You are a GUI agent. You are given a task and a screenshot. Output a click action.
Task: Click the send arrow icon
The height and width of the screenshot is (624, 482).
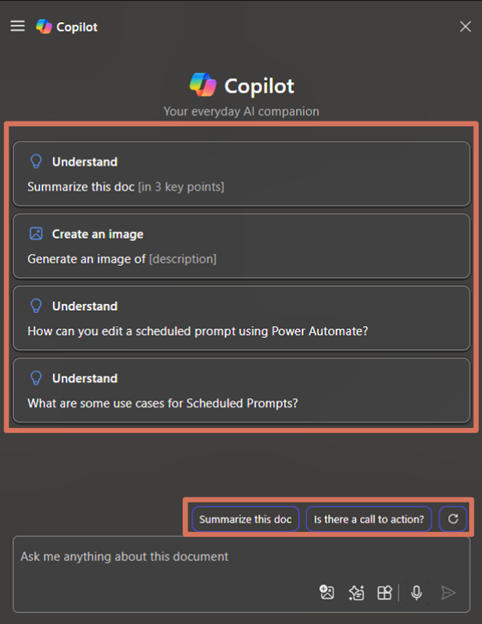coord(449,593)
